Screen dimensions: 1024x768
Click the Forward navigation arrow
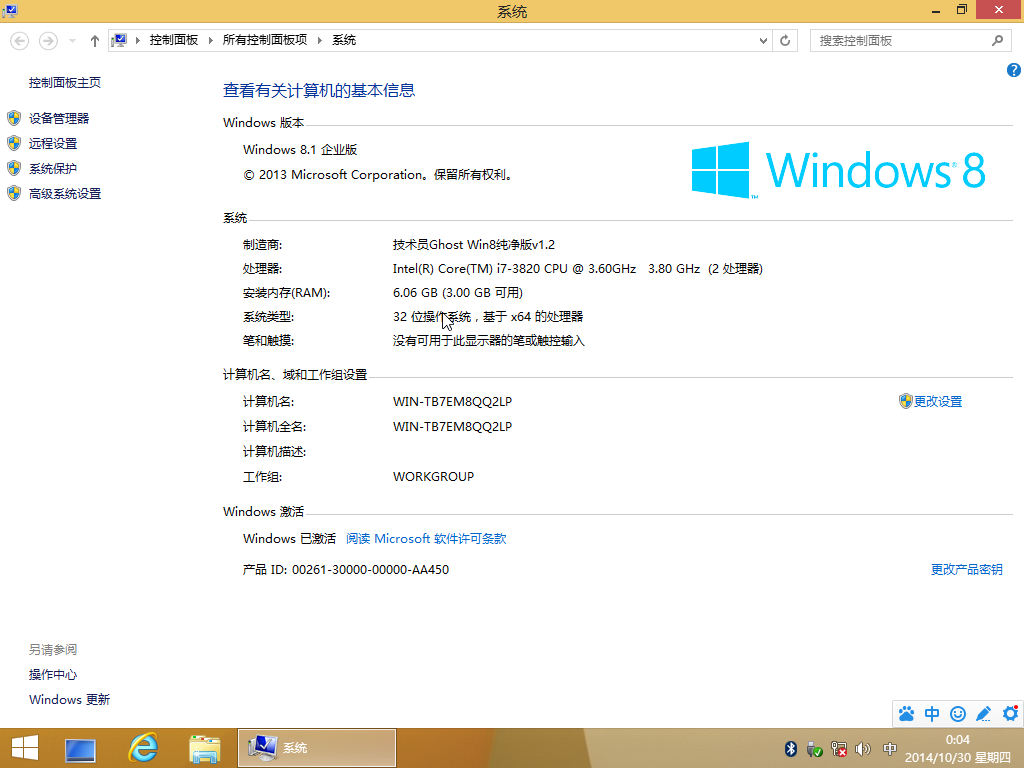click(x=48, y=40)
